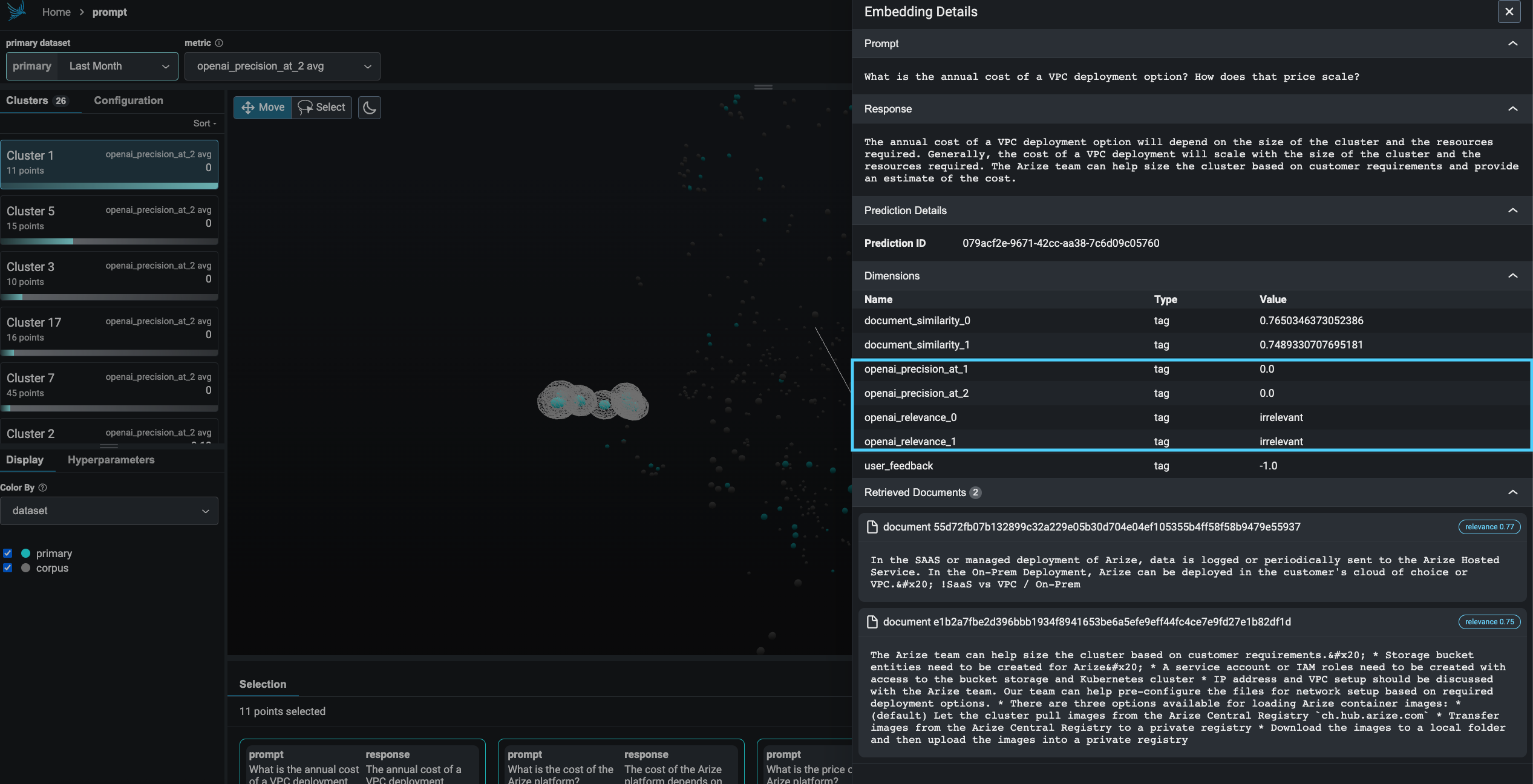Click the canvas top resize handle
The width and height of the screenshot is (1533, 784).
(x=763, y=87)
